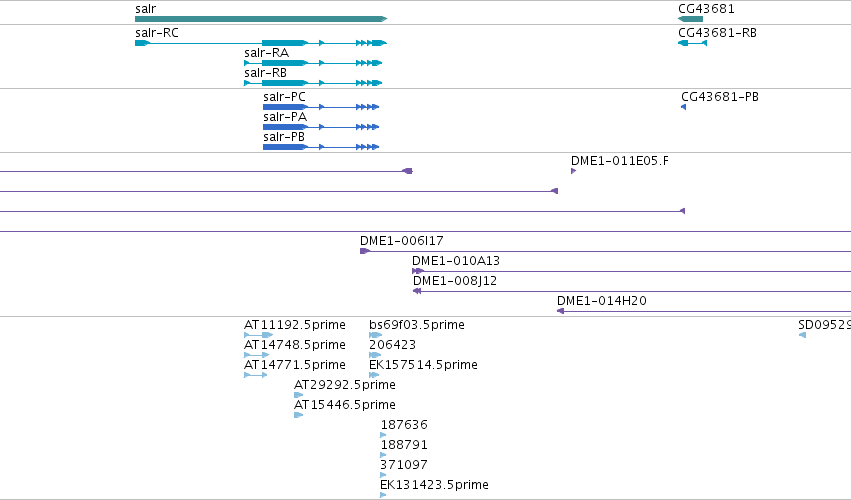Select the DME1-006I17 feature start glyph
This screenshot has width=851, height=500.
(365, 251)
